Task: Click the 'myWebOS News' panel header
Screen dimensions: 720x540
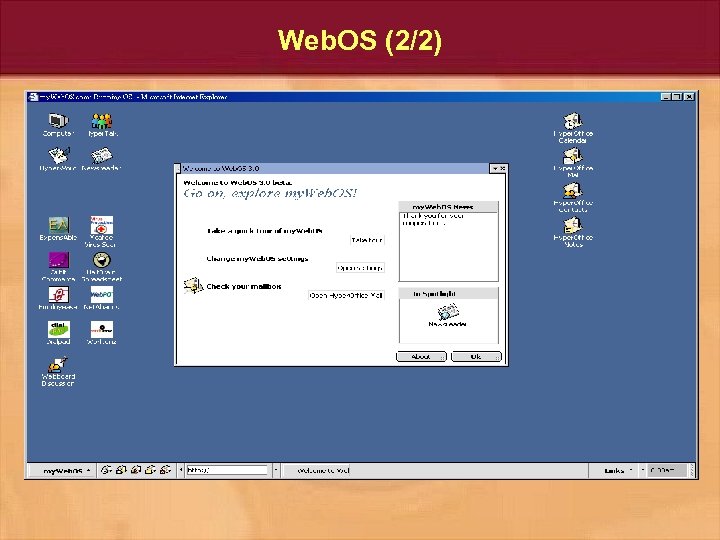Action: [449, 207]
